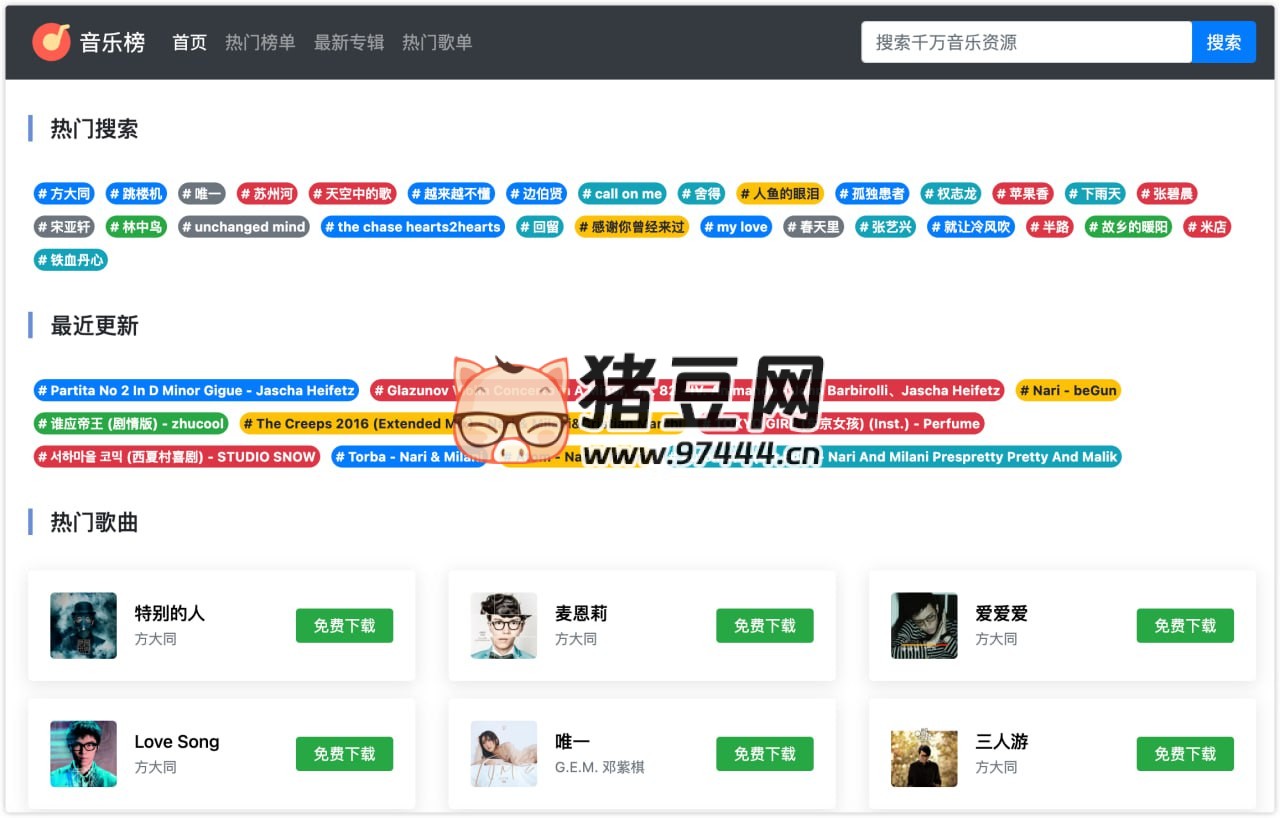Open the 特别的人 song title
This screenshot has width=1280, height=818.
coord(170,613)
